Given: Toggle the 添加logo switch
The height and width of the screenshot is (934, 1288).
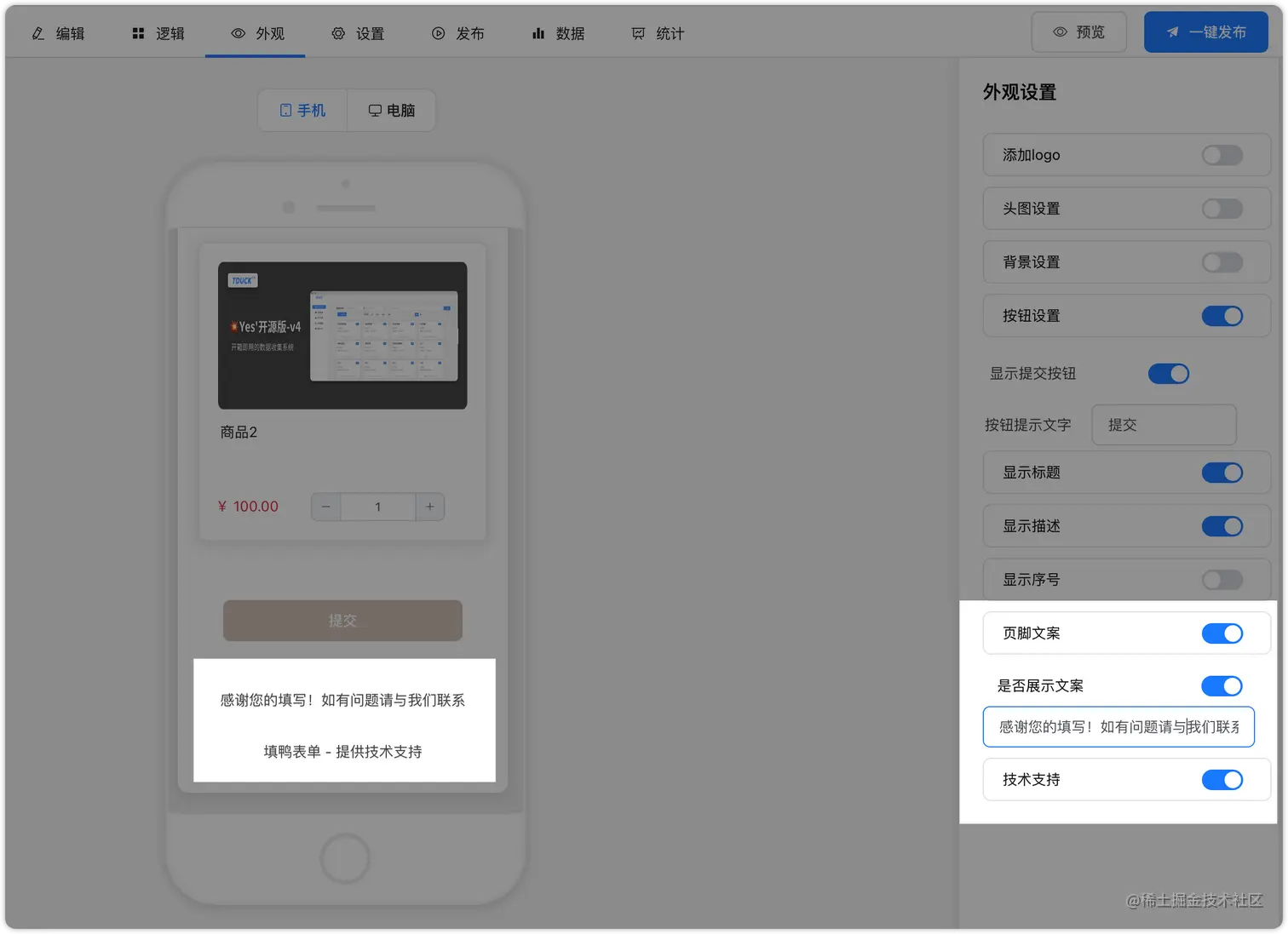Looking at the screenshot, I should 1222,155.
